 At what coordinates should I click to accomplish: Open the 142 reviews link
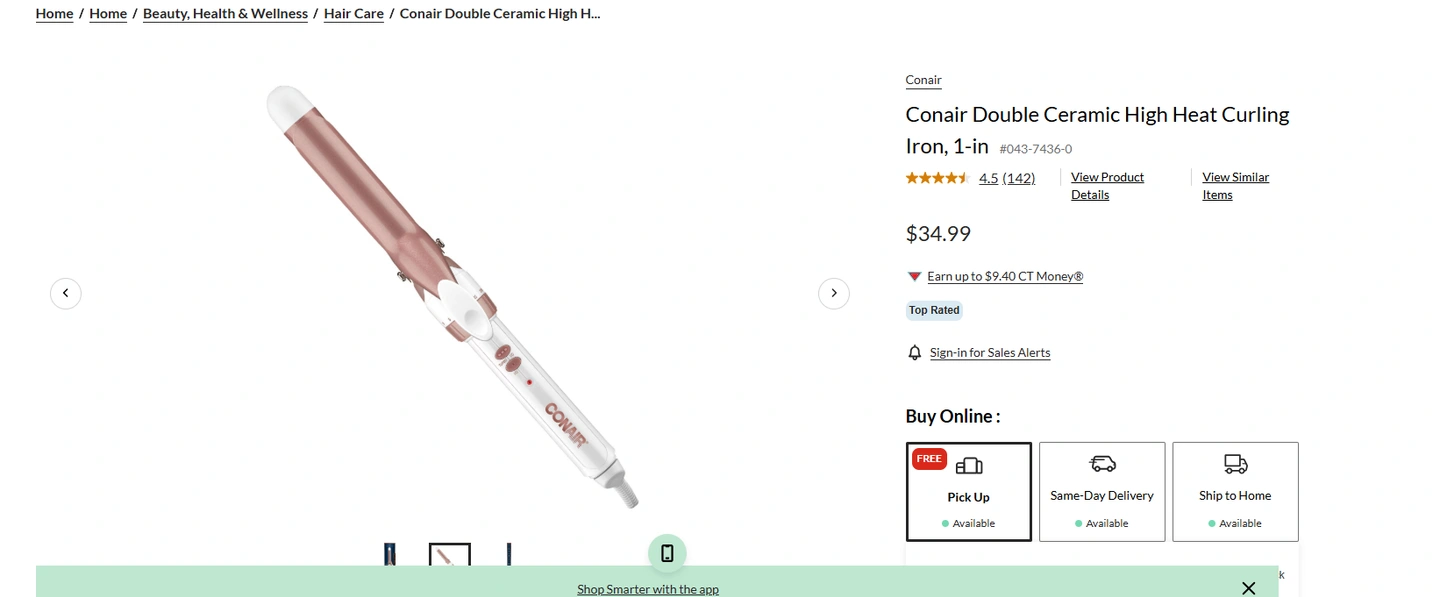[x=1019, y=178]
